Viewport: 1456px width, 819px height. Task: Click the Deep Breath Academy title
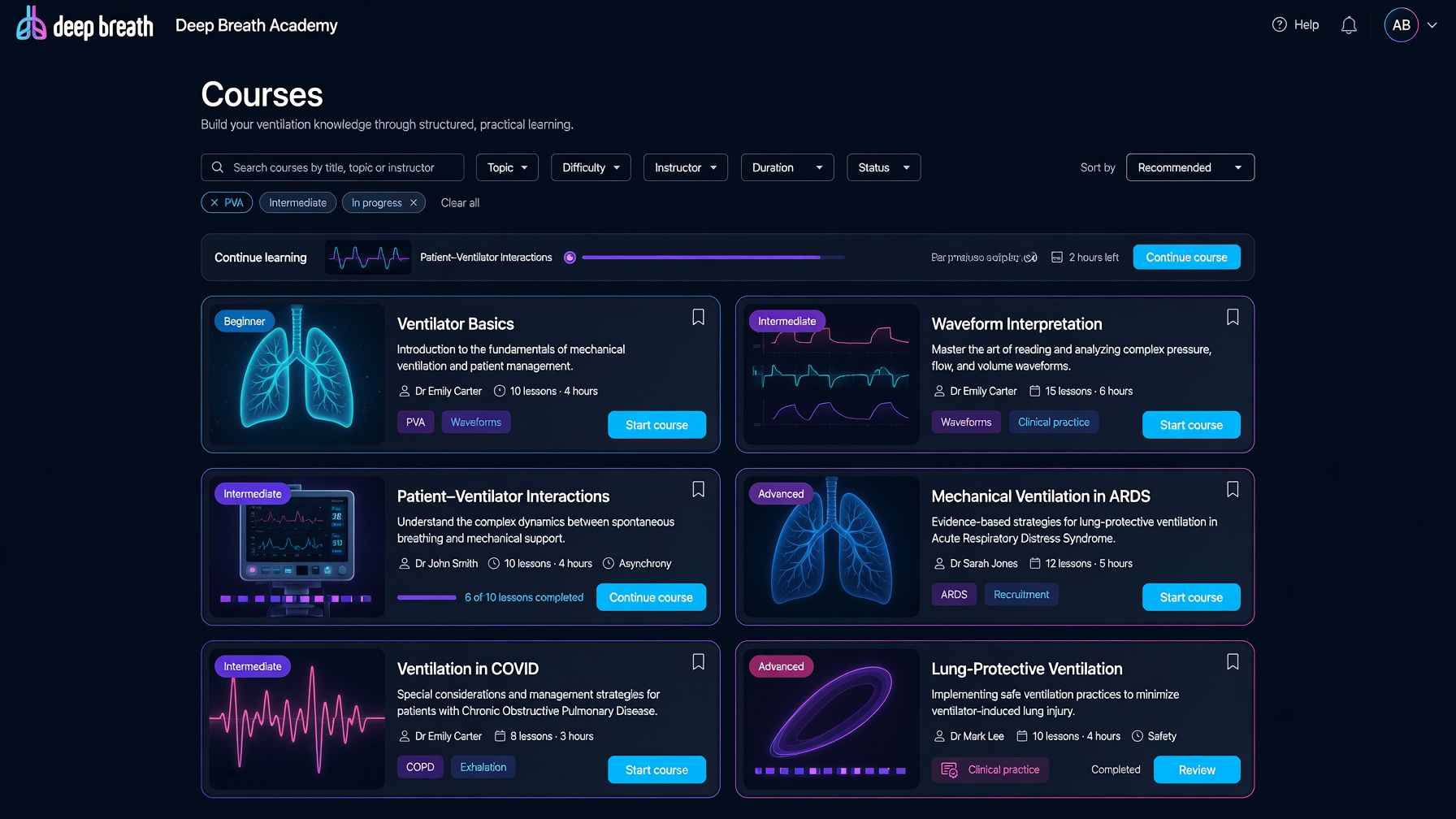257,25
